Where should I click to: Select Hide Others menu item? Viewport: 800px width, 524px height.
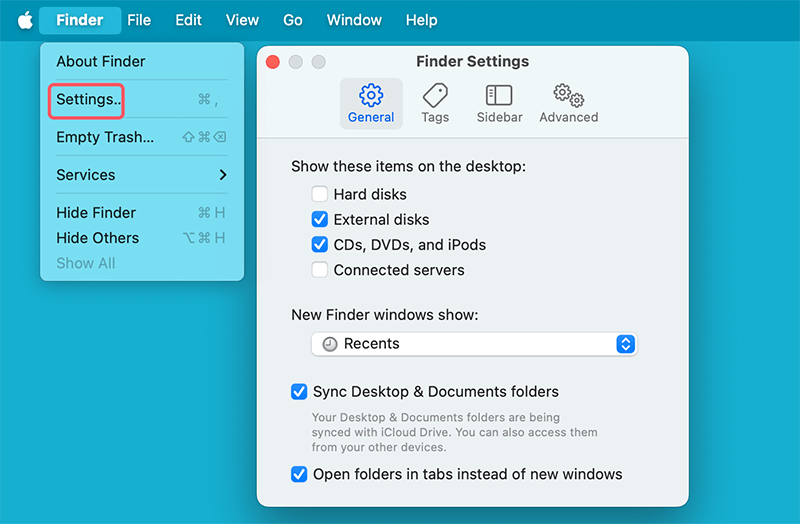(142, 238)
